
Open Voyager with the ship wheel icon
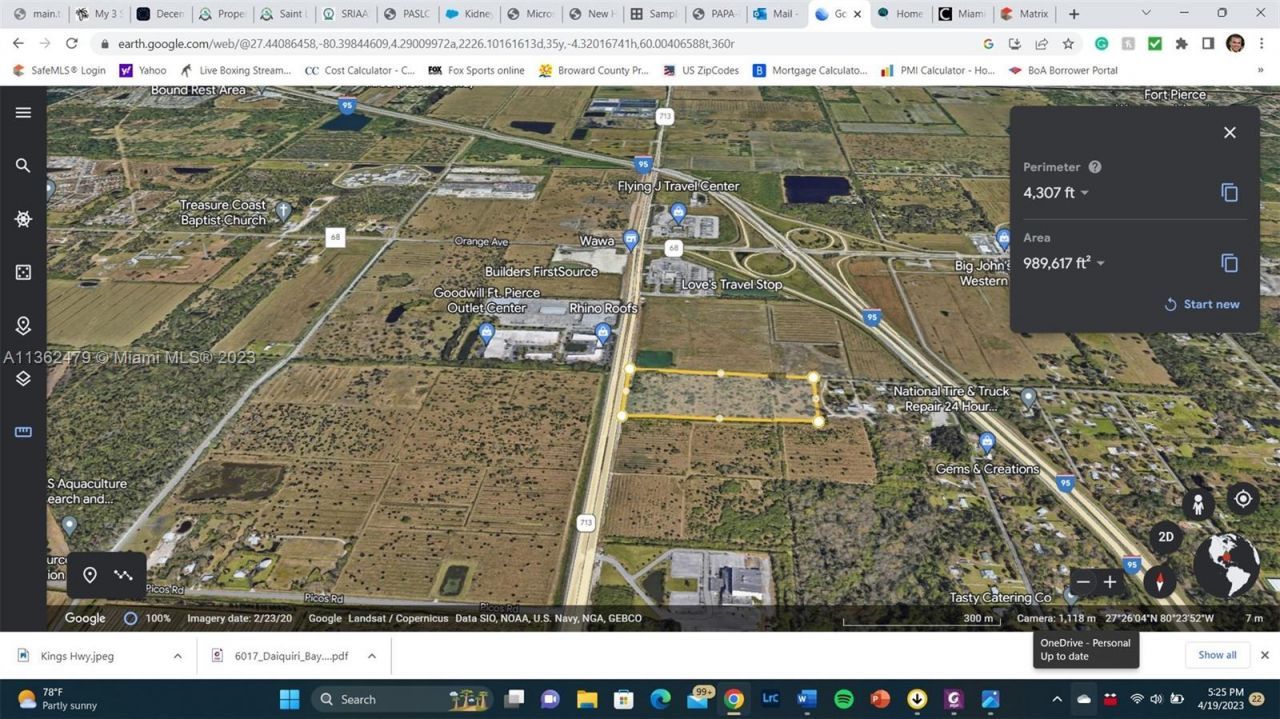point(22,219)
